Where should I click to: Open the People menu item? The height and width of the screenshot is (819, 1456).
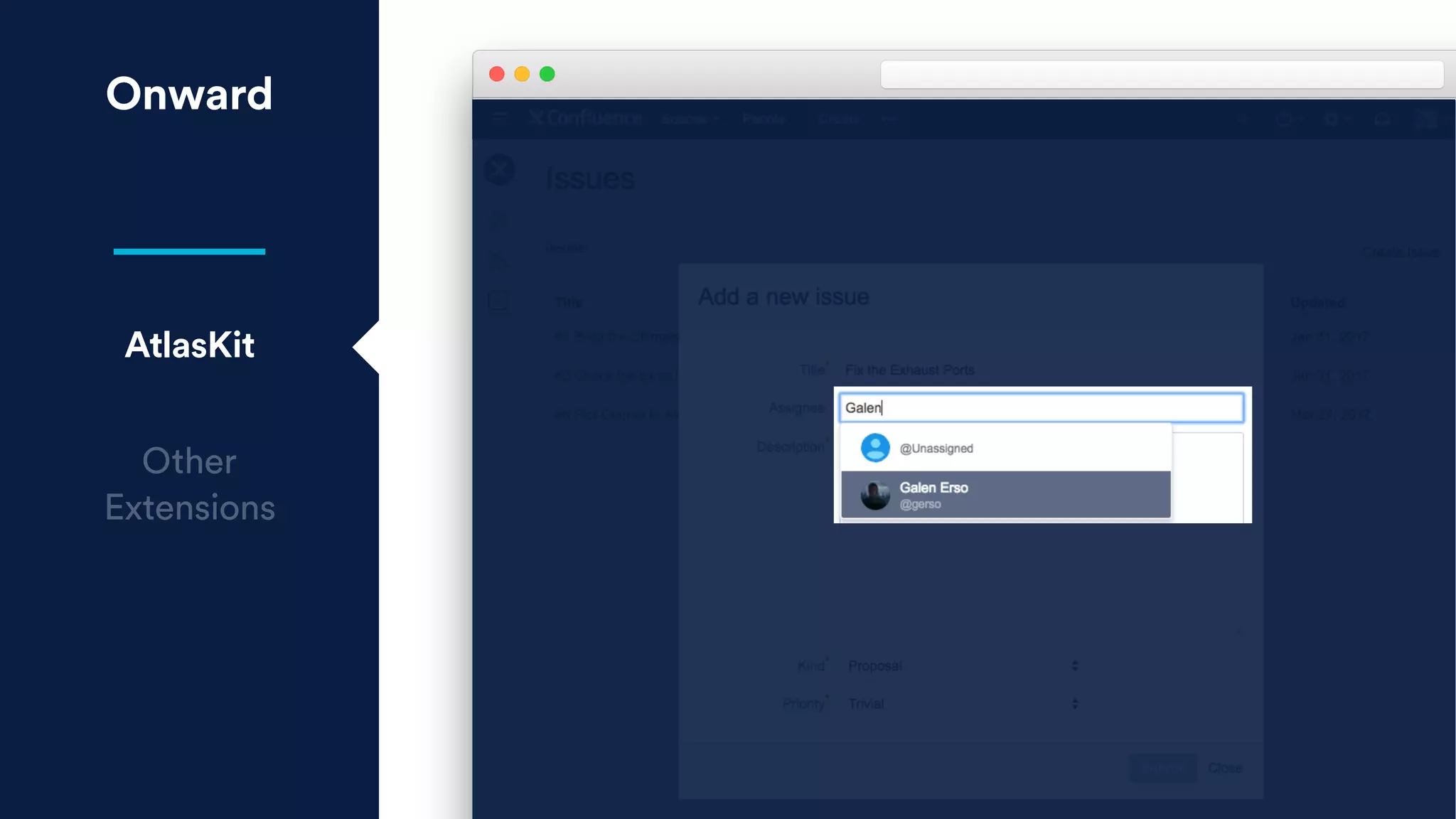pyautogui.click(x=764, y=119)
